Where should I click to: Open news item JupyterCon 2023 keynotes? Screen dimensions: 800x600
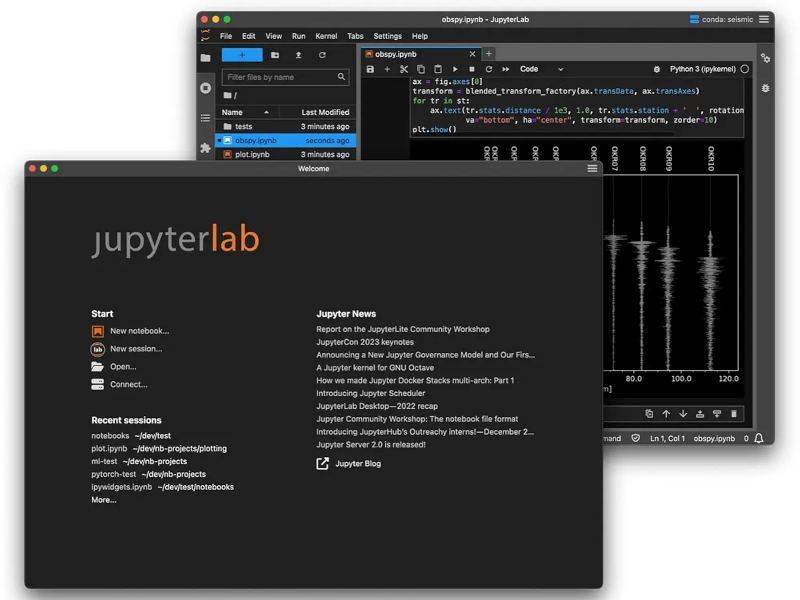click(x=365, y=342)
